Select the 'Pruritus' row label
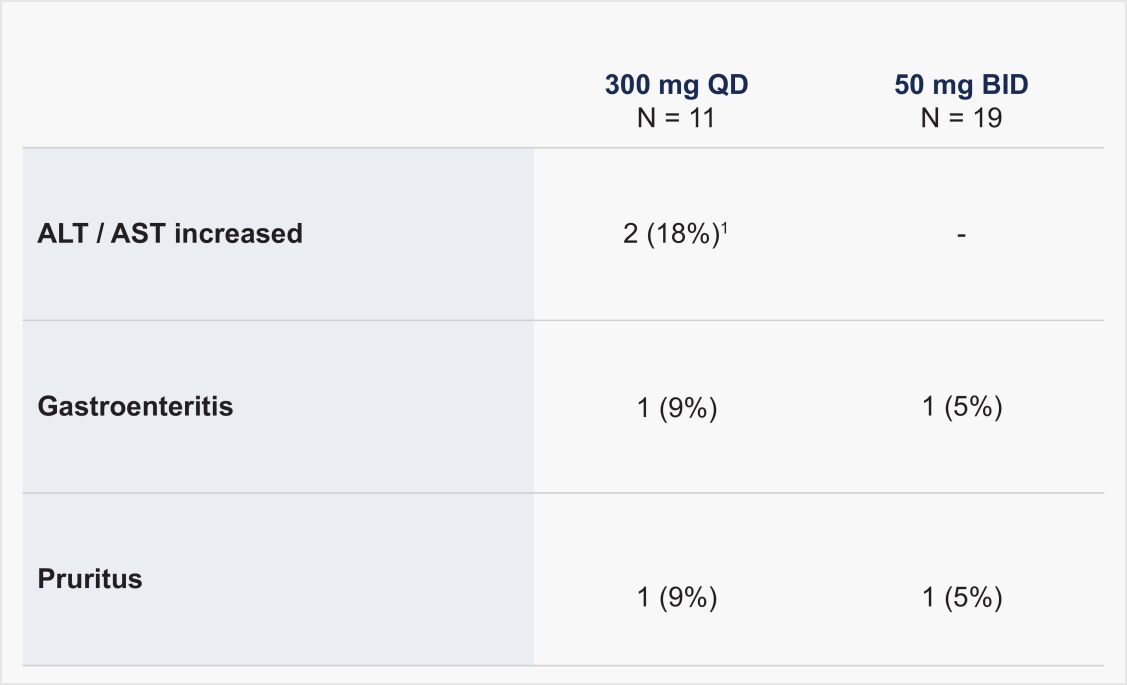 click(90, 579)
